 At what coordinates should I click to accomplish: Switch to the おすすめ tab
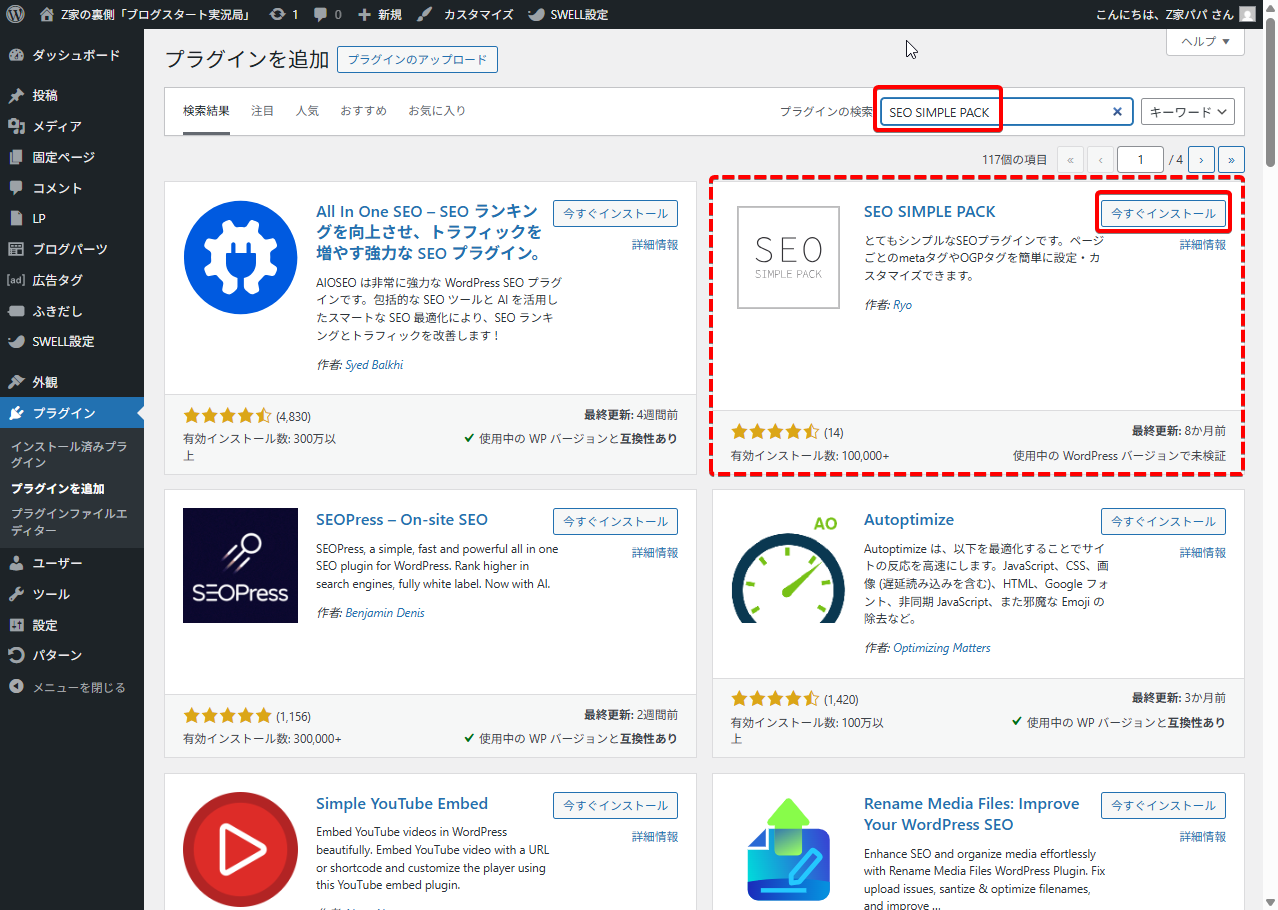[x=363, y=111]
